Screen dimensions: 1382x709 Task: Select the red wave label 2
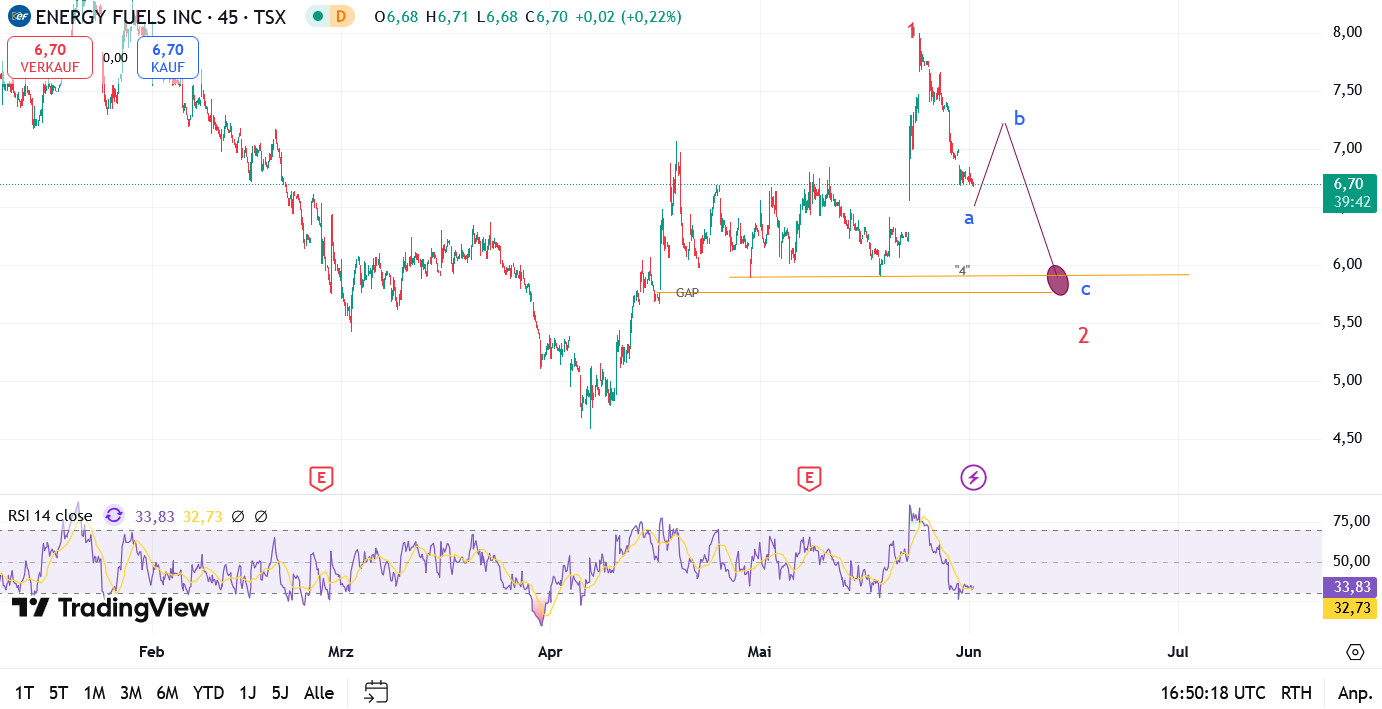point(1083,335)
